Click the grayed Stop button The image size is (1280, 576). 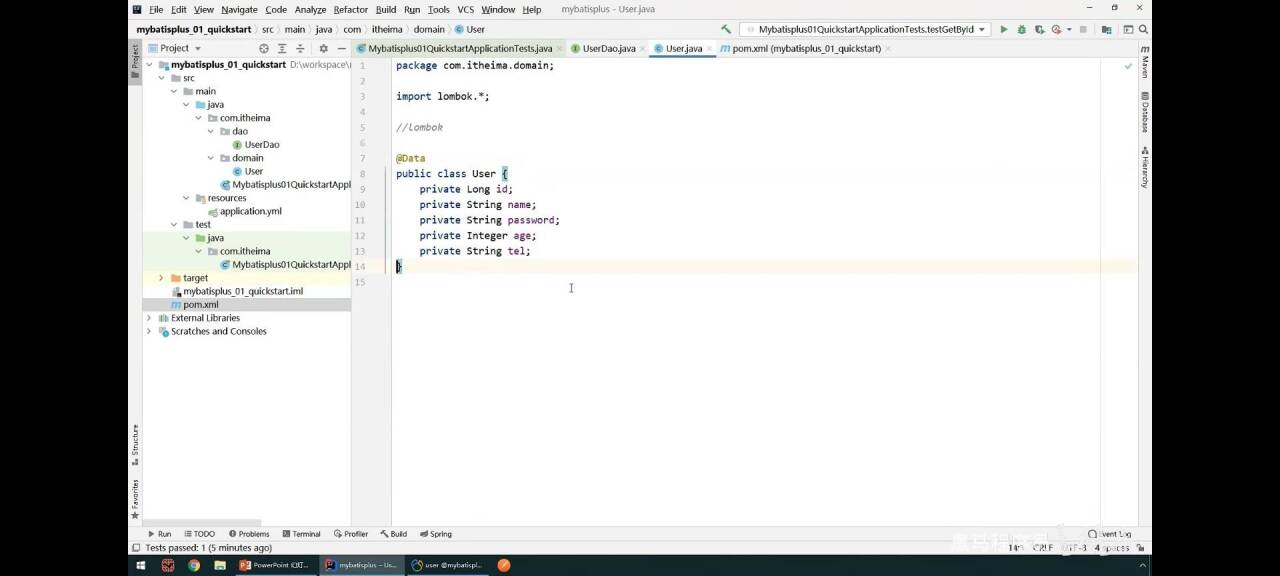click(1083, 30)
